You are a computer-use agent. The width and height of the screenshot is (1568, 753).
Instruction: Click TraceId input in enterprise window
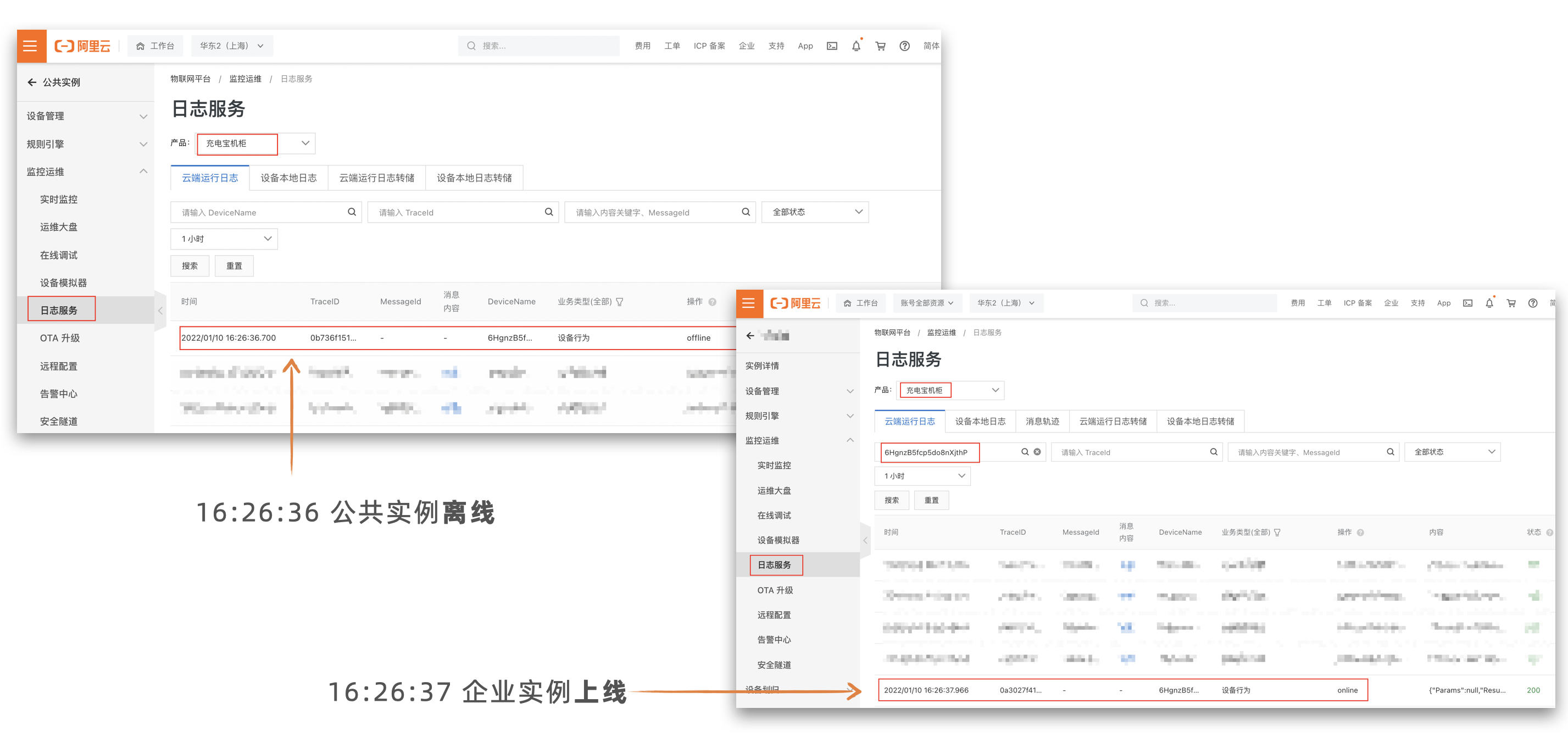click(1136, 452)
